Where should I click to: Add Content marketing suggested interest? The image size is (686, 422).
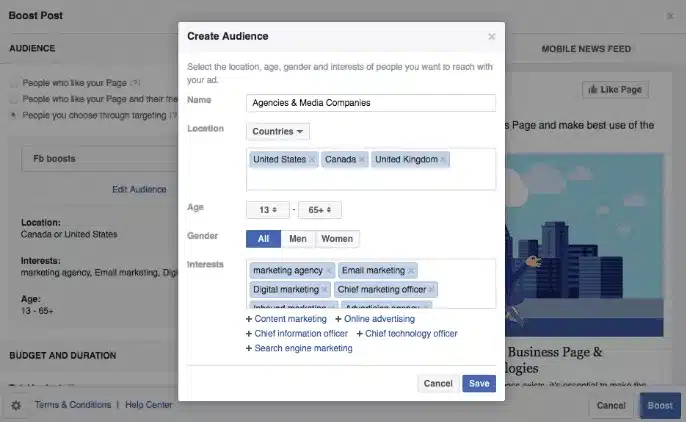285,319
